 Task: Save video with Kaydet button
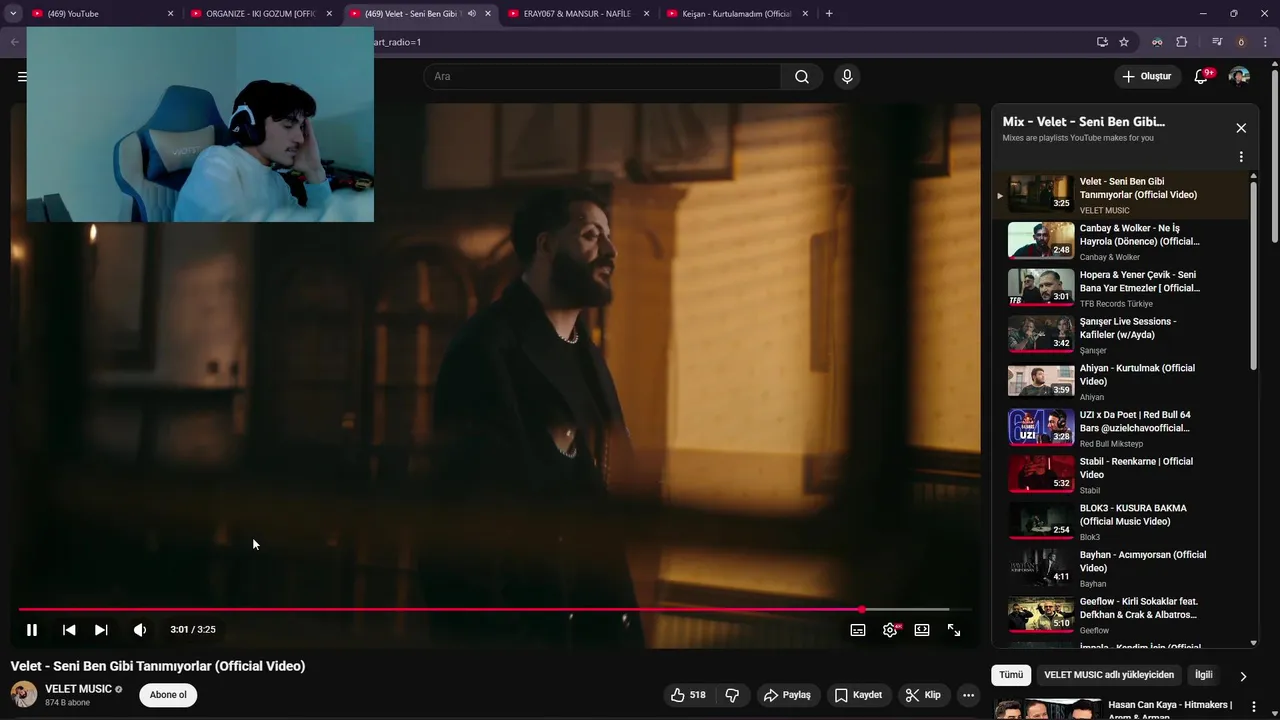pos(858,695)
